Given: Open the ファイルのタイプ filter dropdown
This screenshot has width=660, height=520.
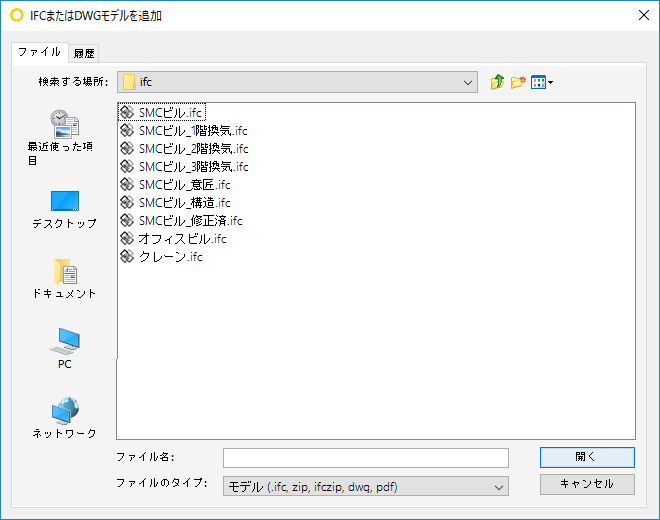Looking at the screenshot, I should (366, 487).
